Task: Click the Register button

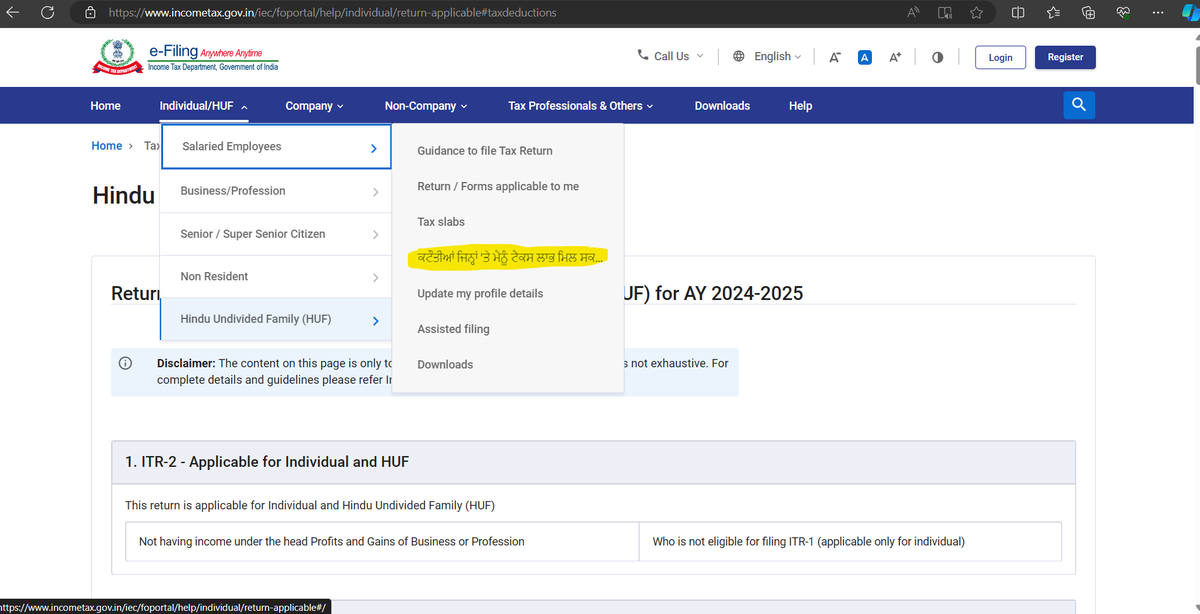Action: pos(1065,57)
